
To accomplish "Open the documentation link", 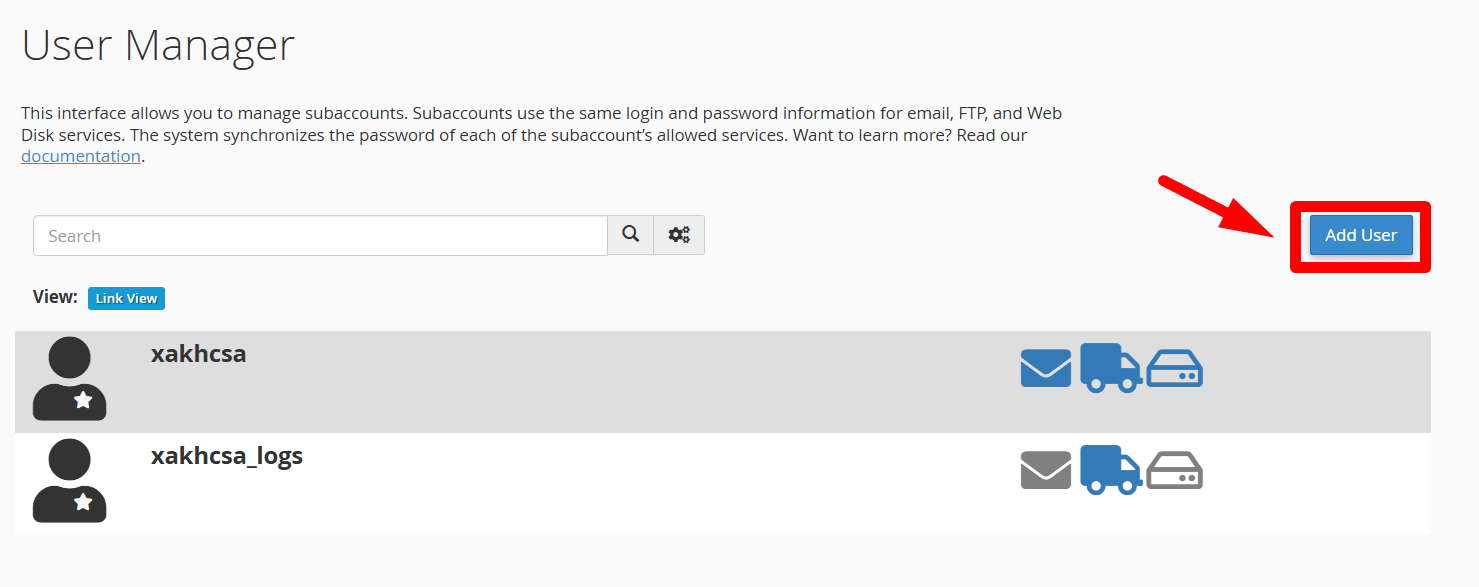I will (80, 155).
